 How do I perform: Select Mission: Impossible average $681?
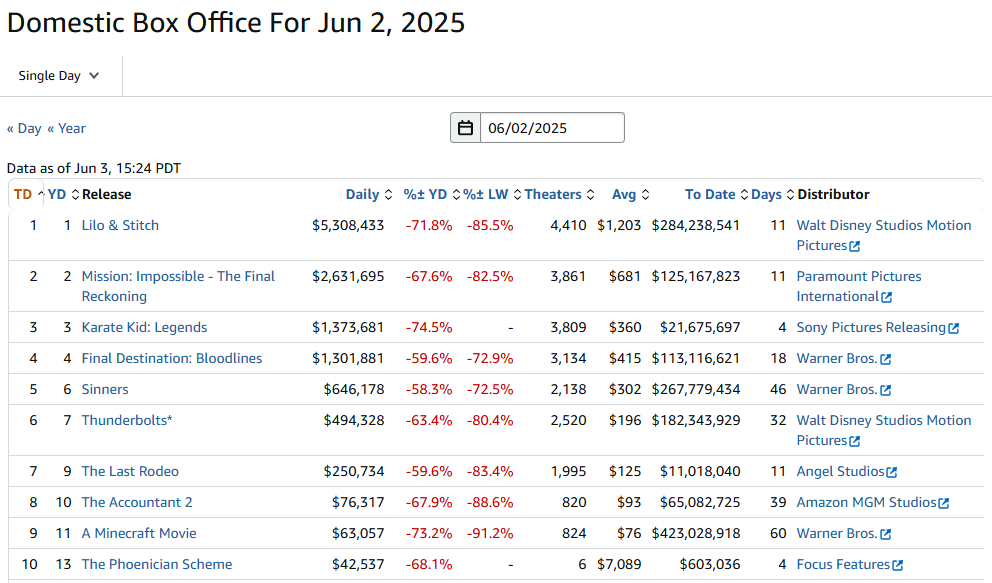[x=625, y=276]
